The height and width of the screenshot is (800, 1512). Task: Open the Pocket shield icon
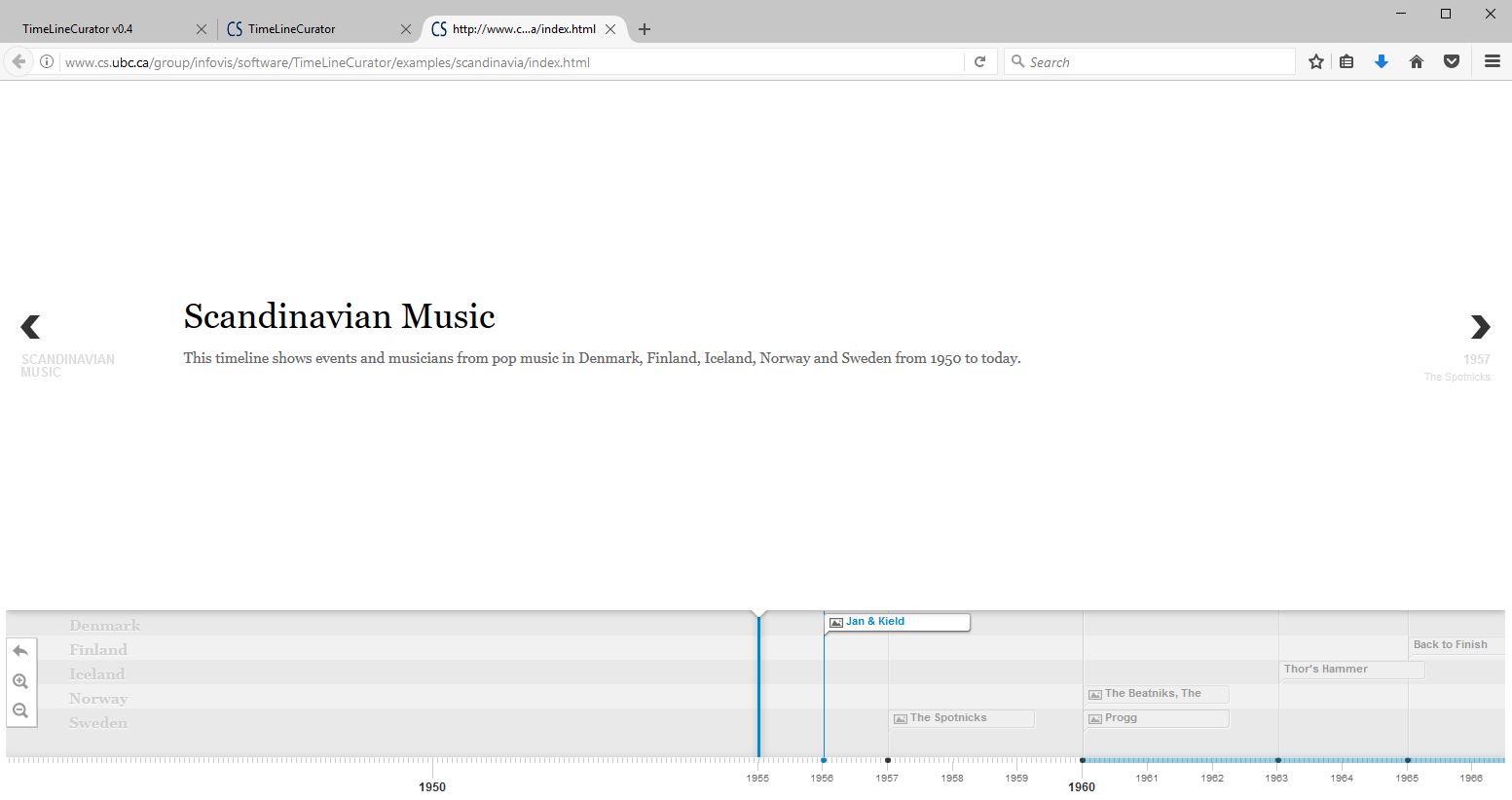pos(1452,62)
